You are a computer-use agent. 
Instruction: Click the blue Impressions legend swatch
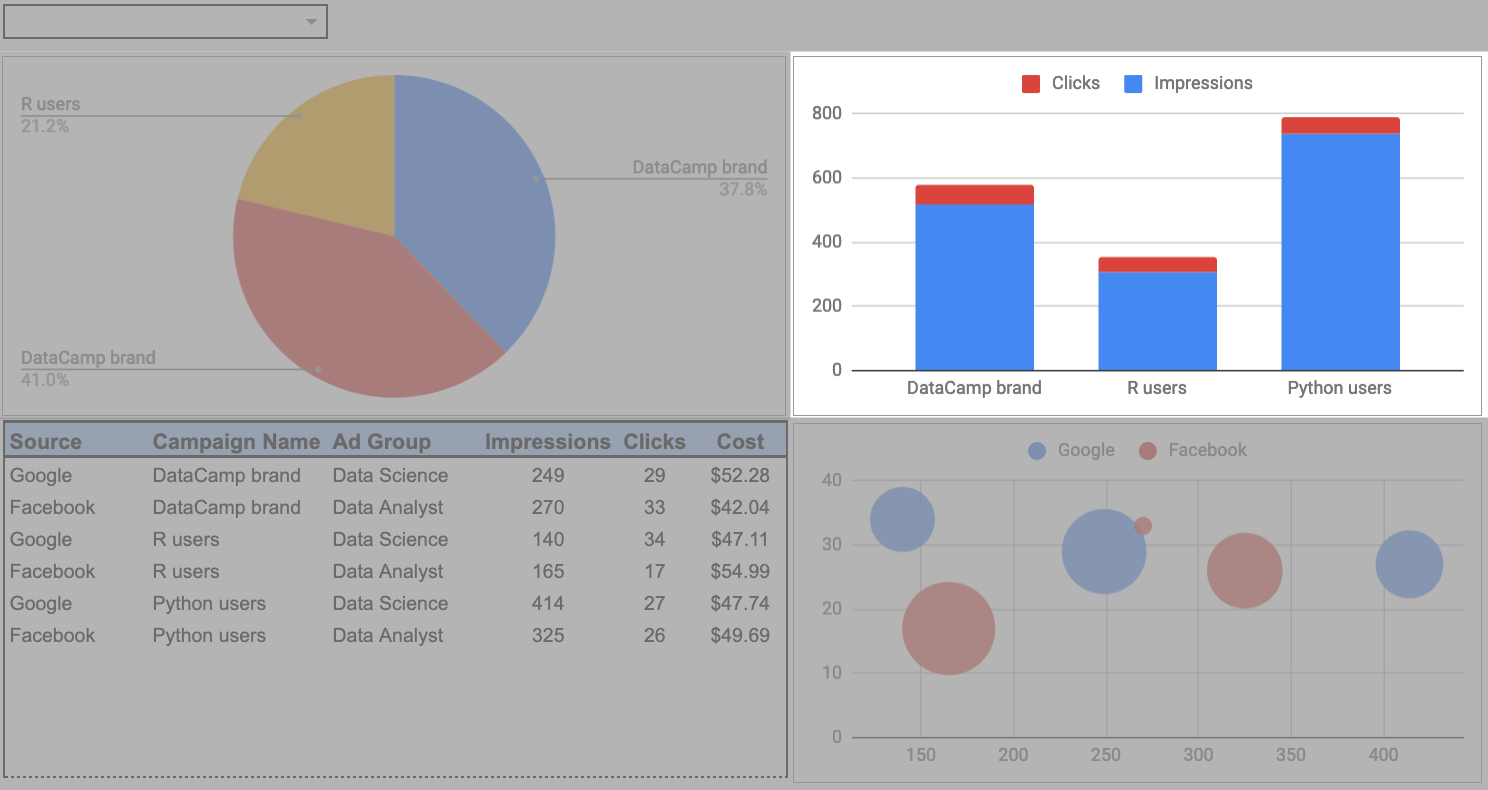1133,84
